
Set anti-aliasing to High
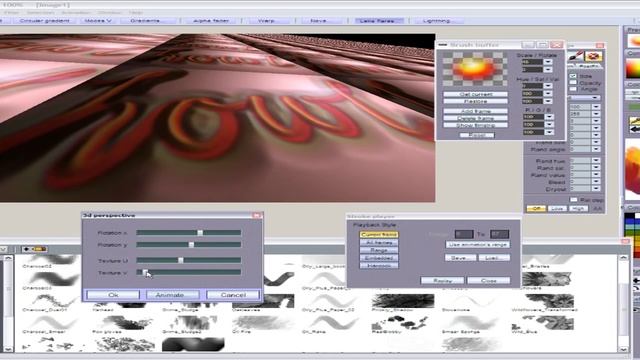[578, 209]
